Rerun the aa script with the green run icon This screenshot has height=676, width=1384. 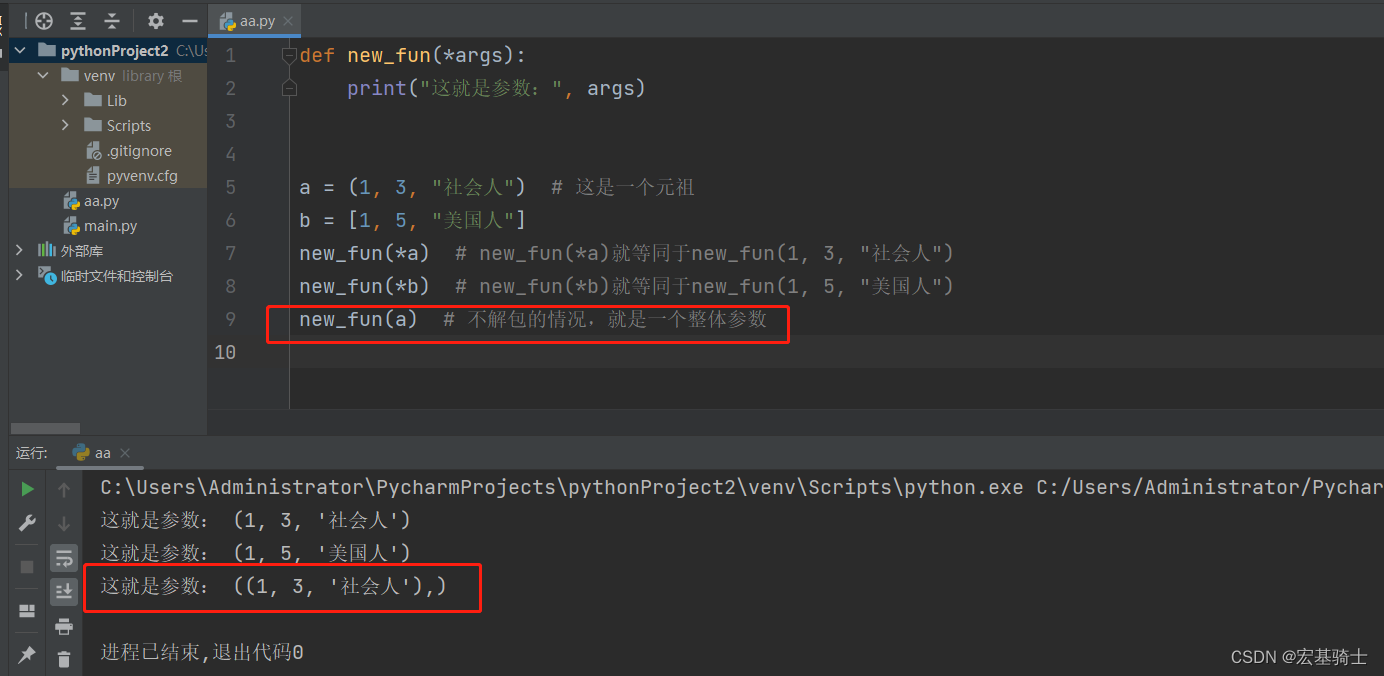coord(27,488)
